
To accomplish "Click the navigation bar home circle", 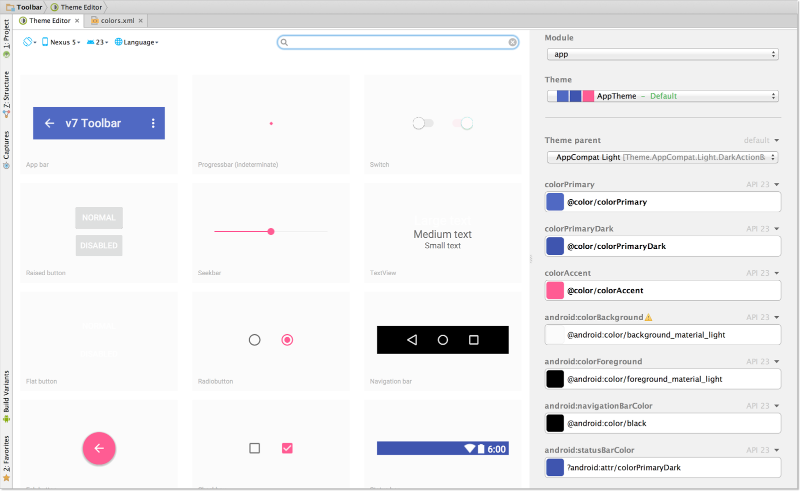I will [x=443, y=340].
